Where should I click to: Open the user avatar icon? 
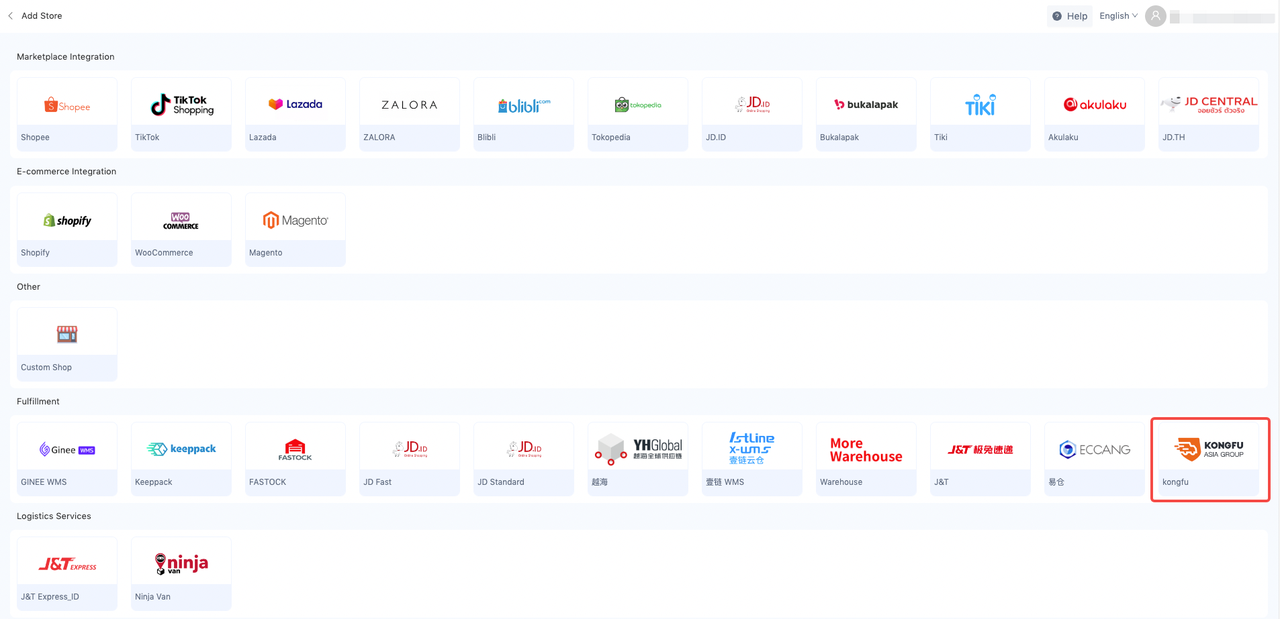(1155, 16)
